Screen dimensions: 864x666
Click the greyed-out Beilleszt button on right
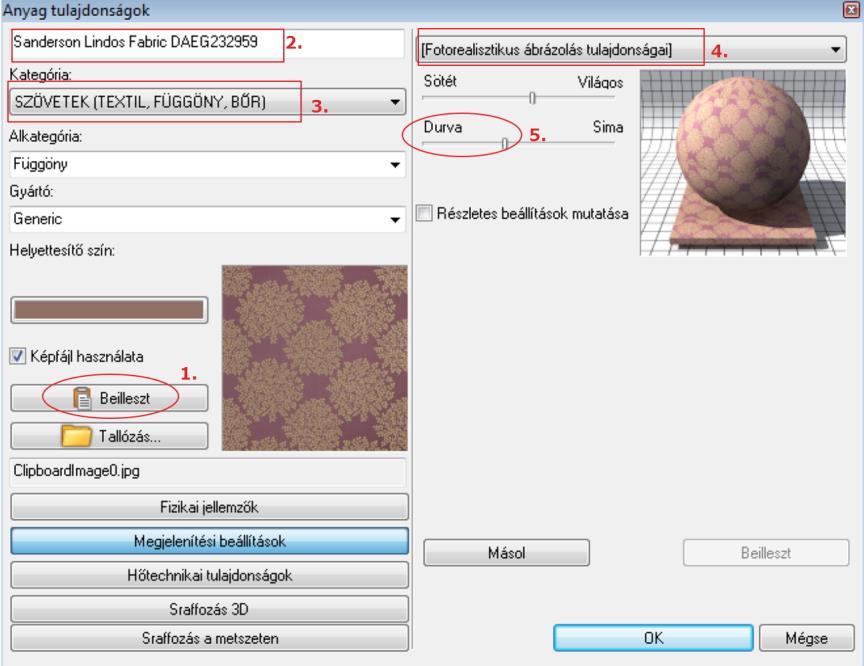click(766, 553)
